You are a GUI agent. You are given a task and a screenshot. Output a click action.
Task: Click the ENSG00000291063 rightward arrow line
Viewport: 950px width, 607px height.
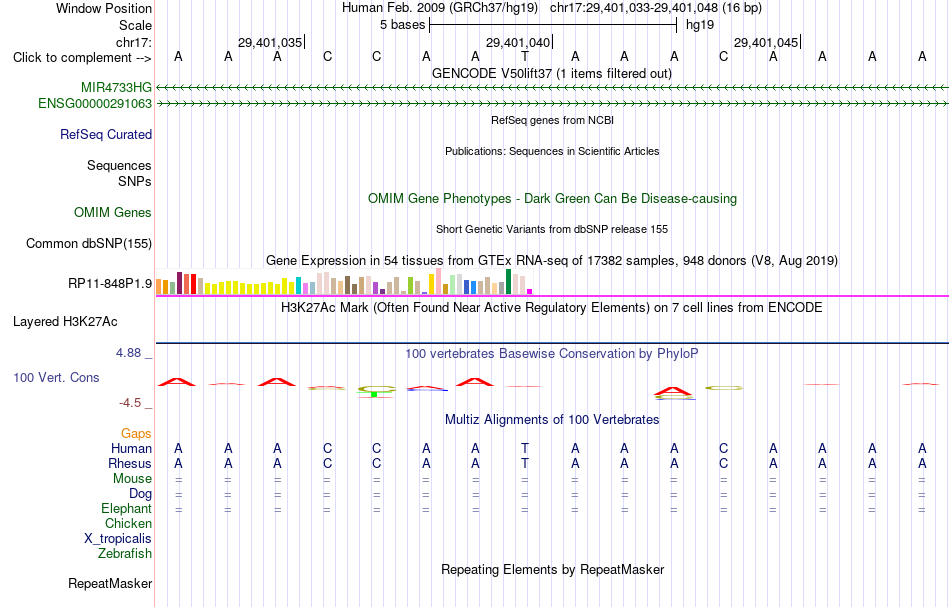pyautogui.click(x=552, y=104)
